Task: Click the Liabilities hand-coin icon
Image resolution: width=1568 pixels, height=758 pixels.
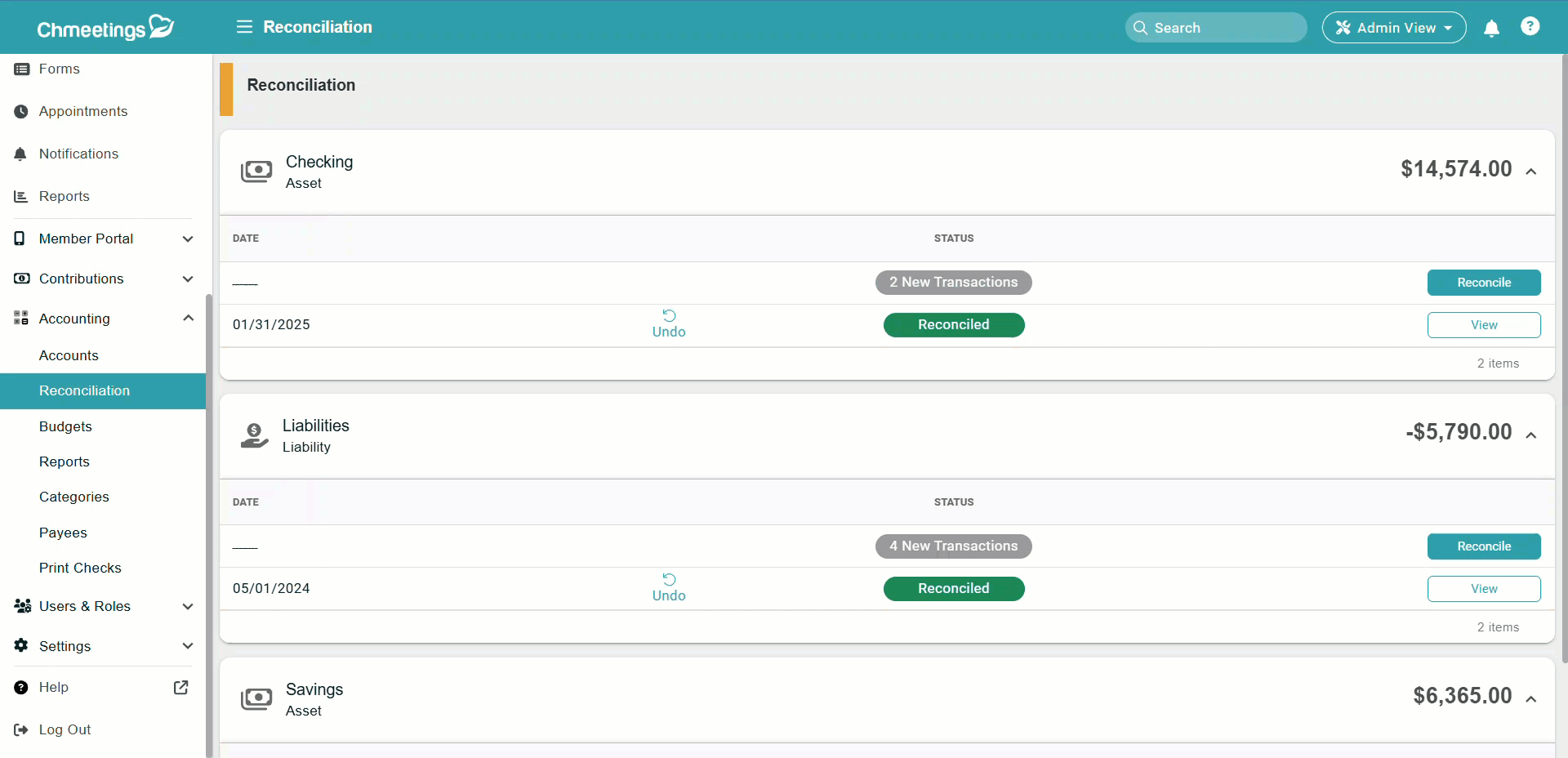Action: point(255,435)
